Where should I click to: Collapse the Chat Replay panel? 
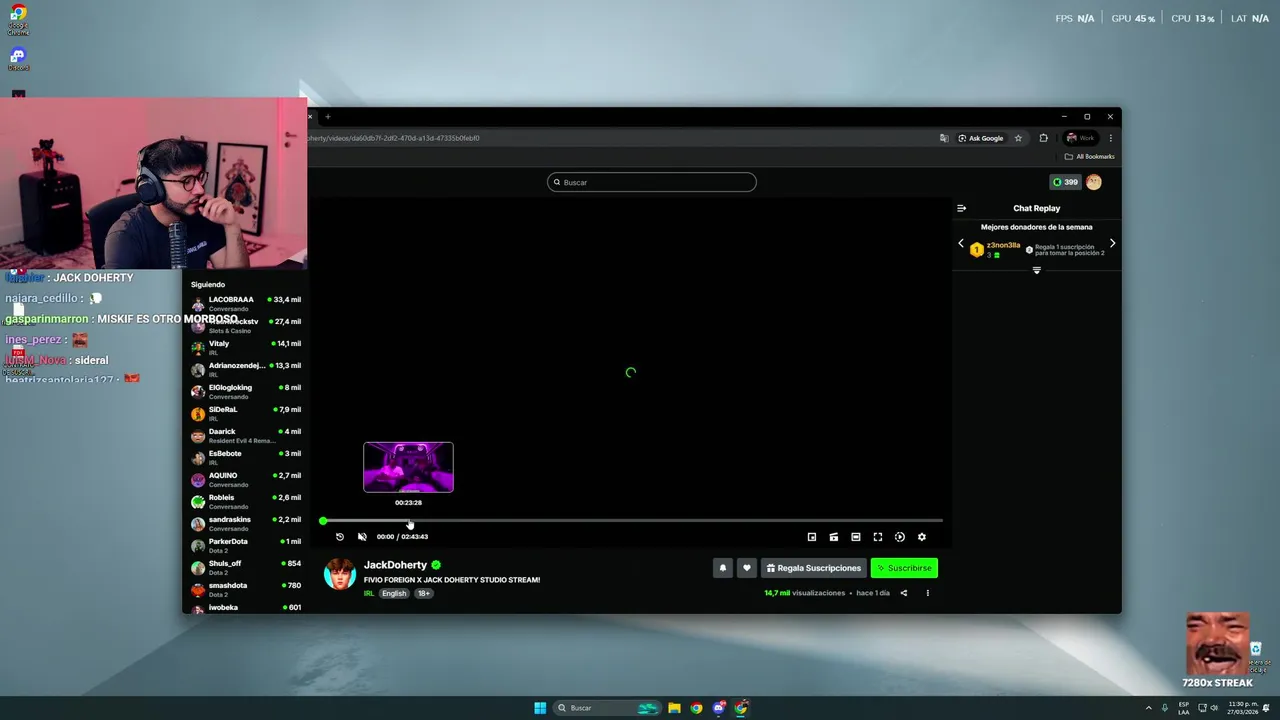(962, 208)
